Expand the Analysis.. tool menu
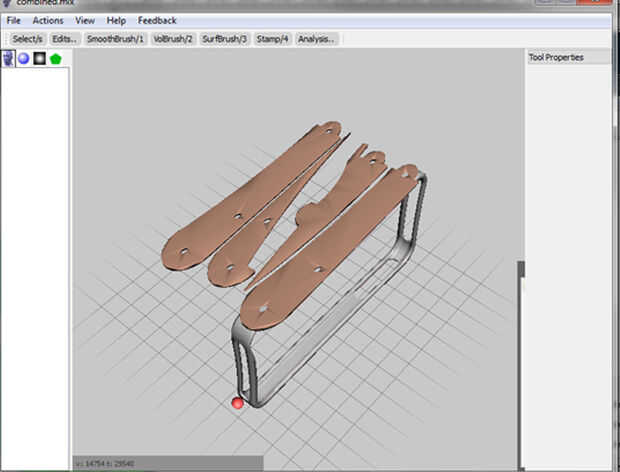The height and width of the screenshot is (472, 620). (317, 38)
